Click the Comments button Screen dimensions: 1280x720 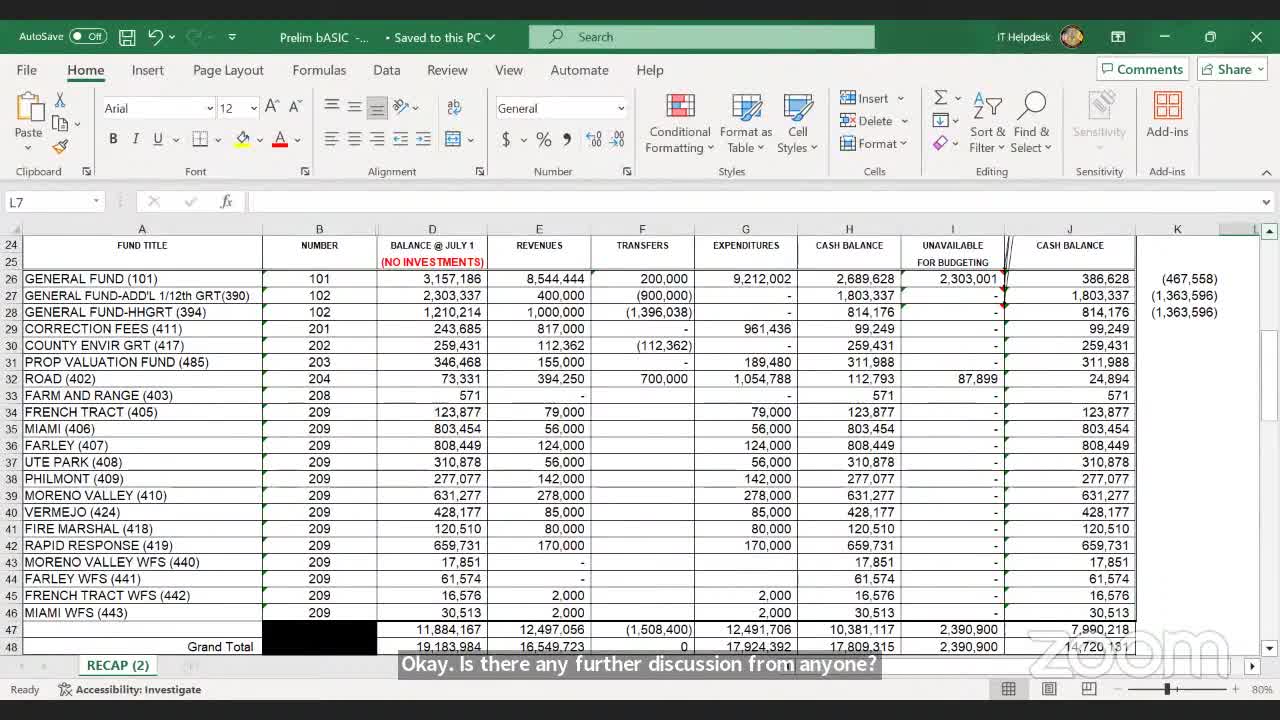(x=1141, y=69)
